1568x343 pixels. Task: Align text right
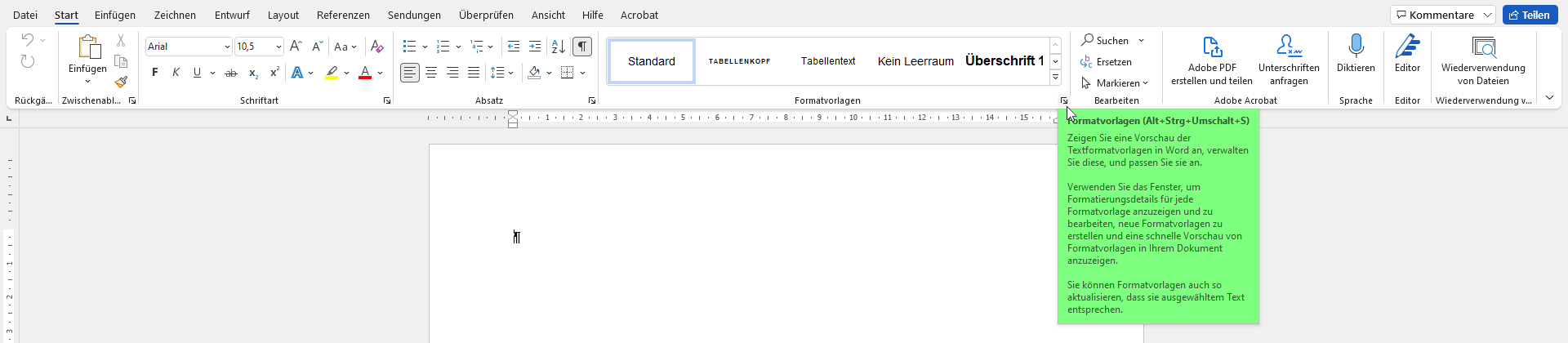(x=452, y=73)
